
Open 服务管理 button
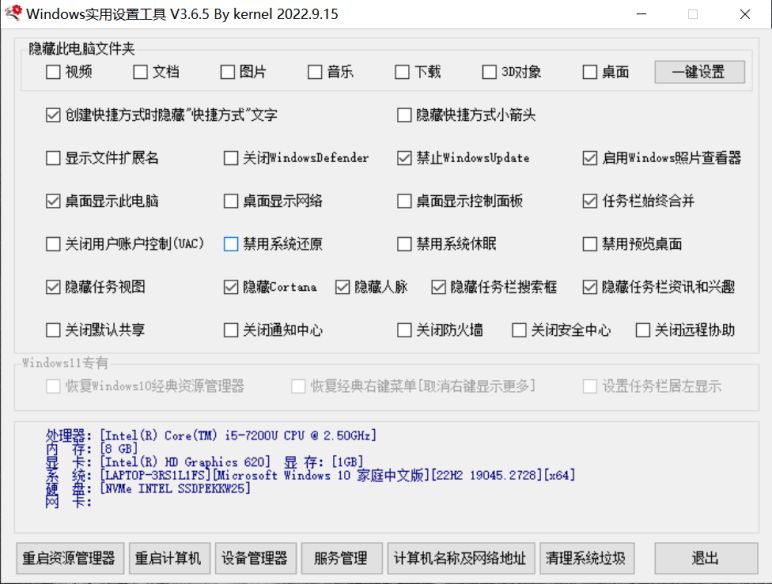[x=342, y=558]
